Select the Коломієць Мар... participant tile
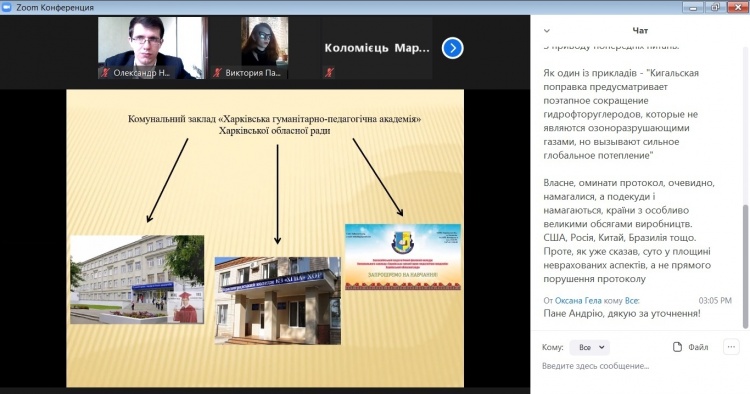The width and height of the screenshot is (750, 394). click(377, 48)
